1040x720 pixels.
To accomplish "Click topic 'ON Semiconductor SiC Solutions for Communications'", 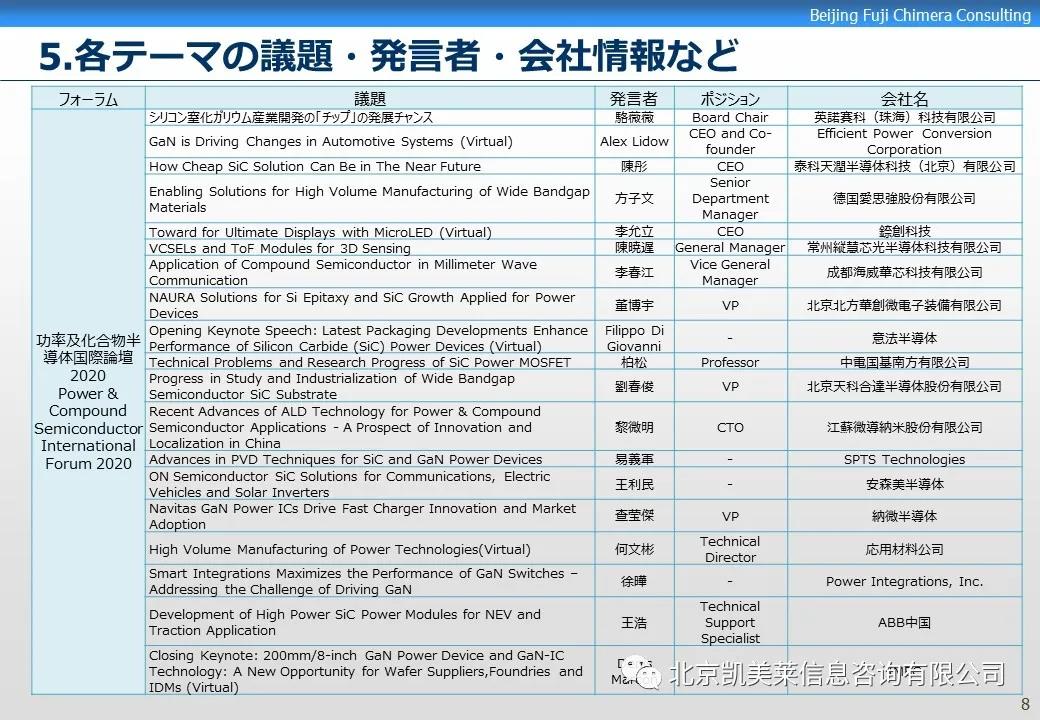I will click(x=350, y=484).
